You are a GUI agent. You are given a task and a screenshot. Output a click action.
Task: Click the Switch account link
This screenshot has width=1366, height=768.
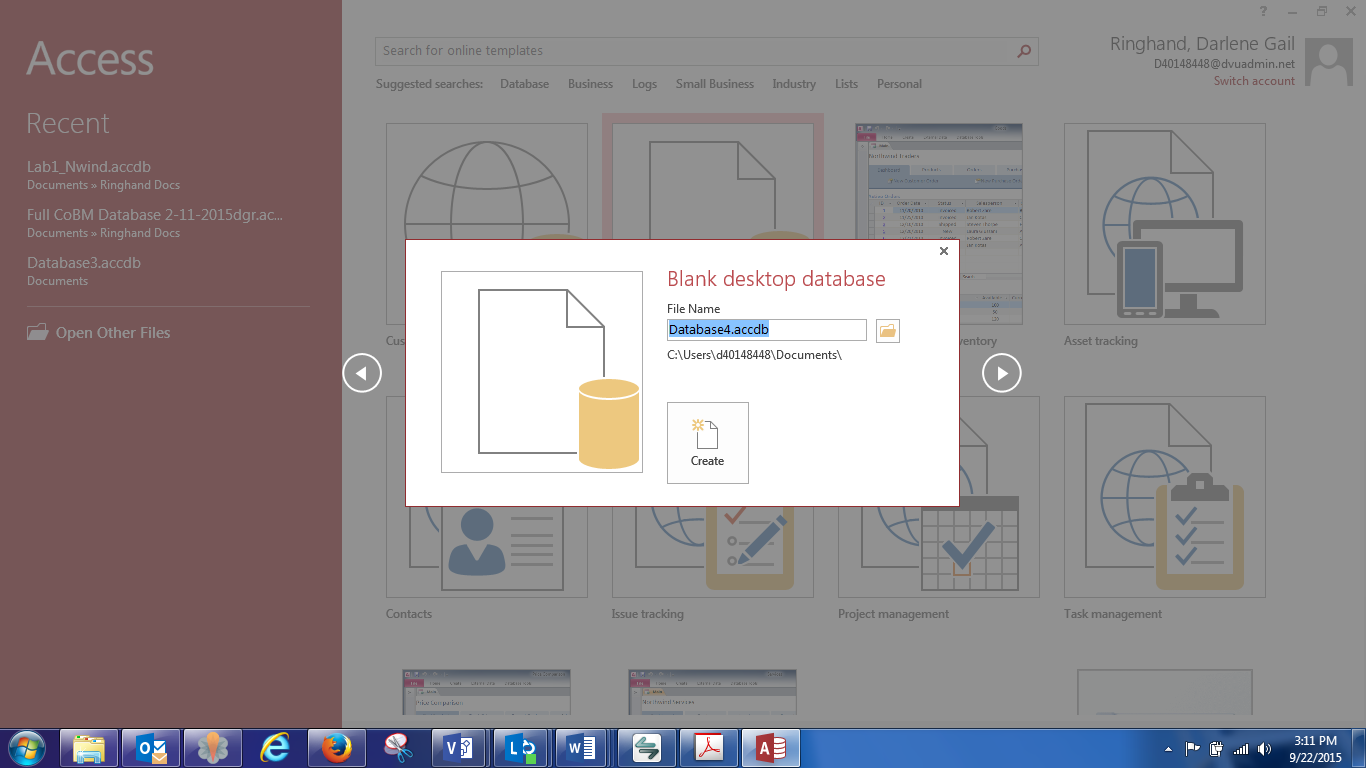pyautogui.click(x=1254, y=81)
